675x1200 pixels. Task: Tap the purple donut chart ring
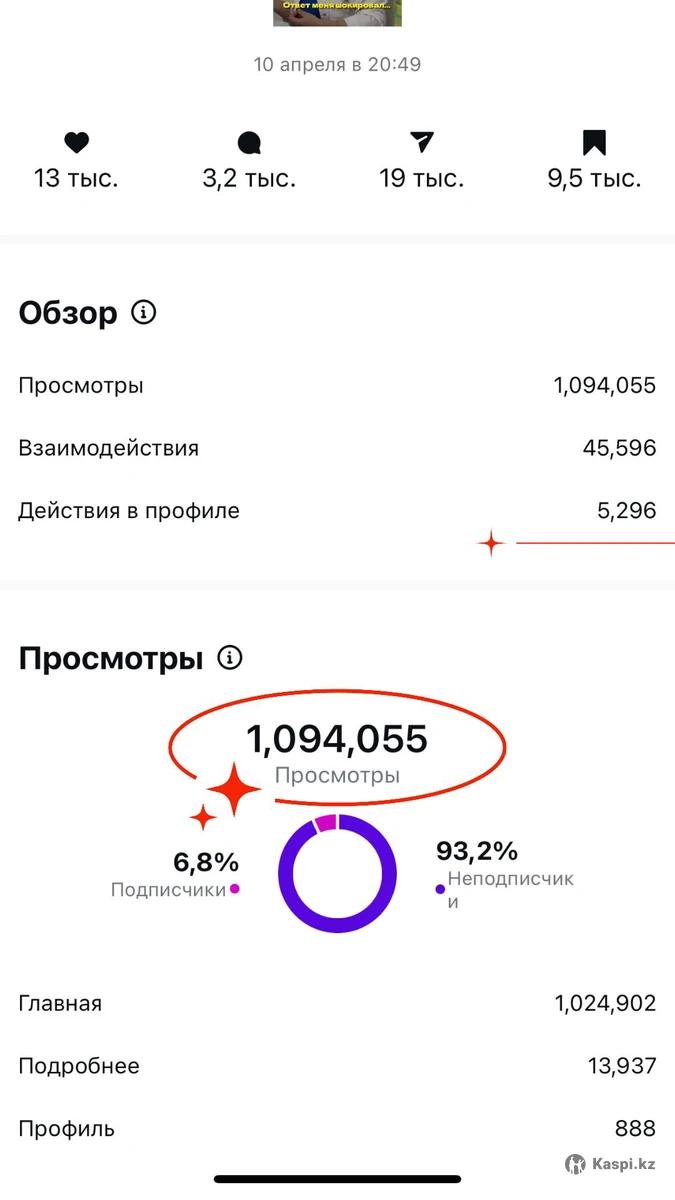pos(337,873)
